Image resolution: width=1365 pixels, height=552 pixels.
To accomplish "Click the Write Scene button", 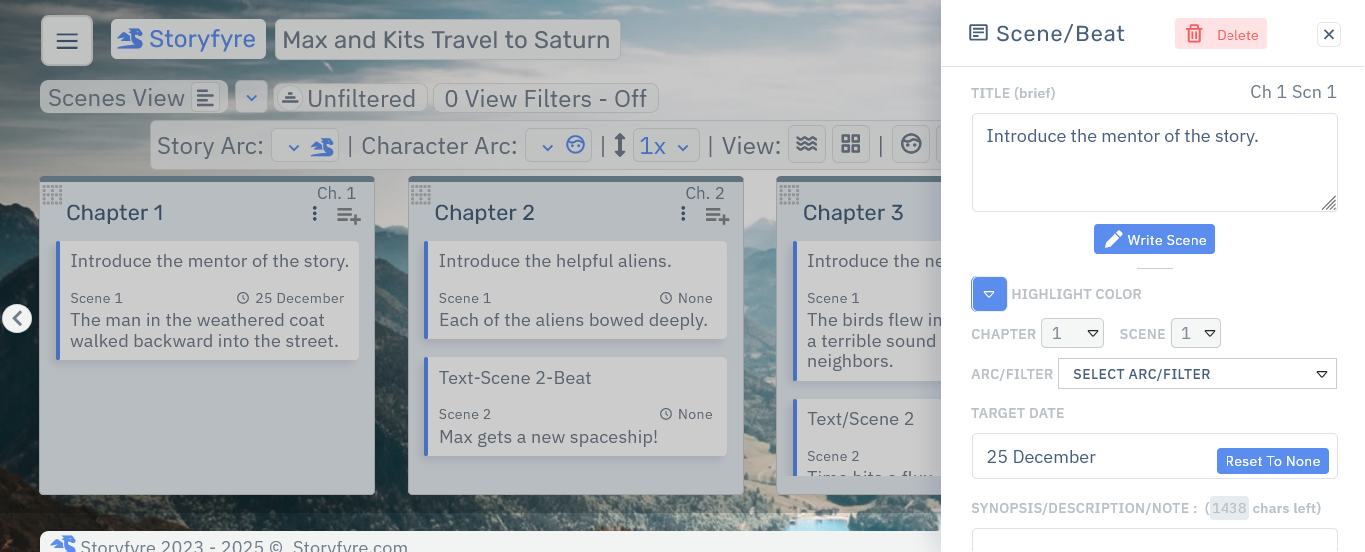I will (1154, 240).
